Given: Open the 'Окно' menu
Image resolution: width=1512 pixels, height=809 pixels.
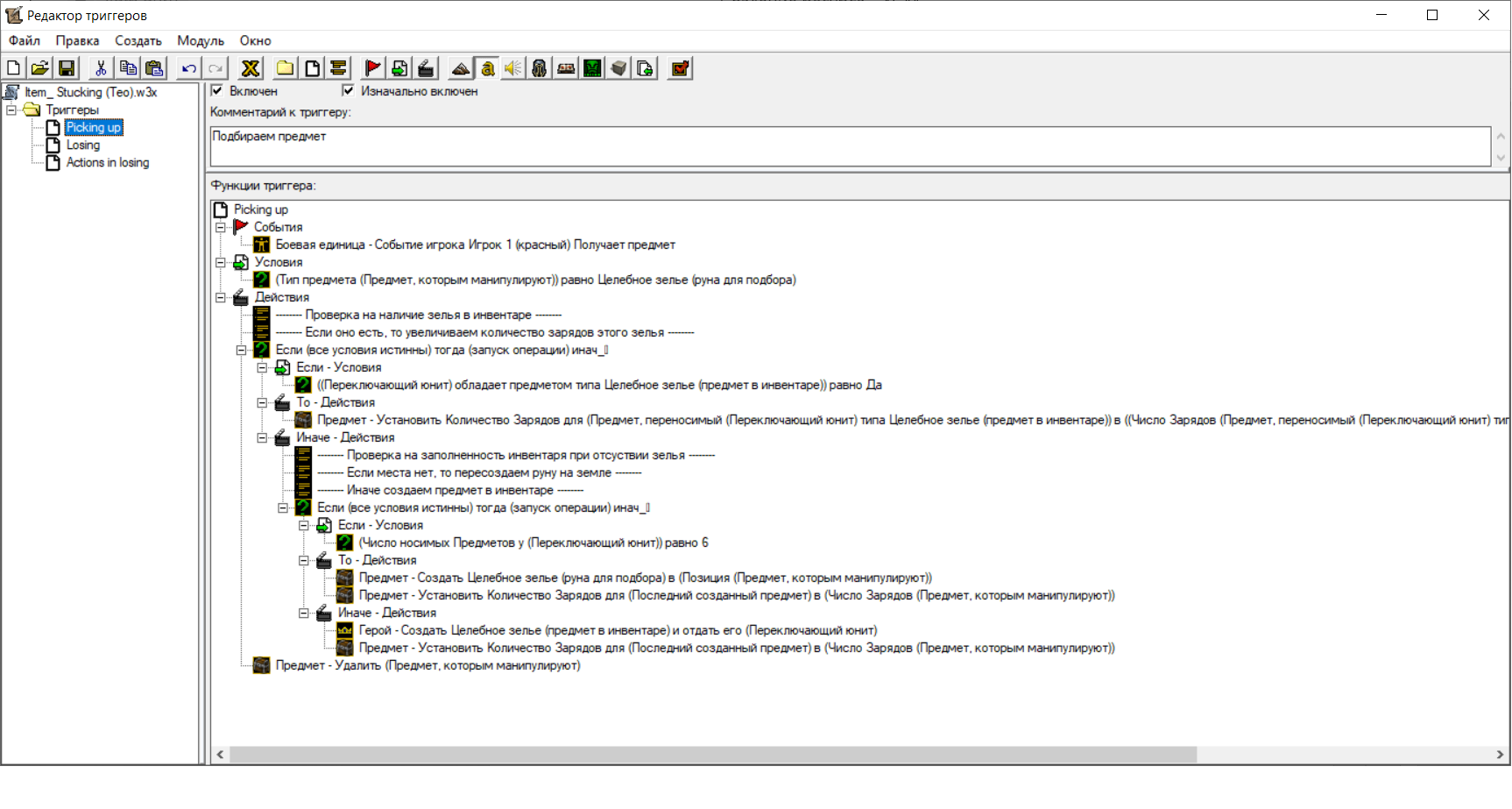Looking at the screenshot, I should 255,40.
